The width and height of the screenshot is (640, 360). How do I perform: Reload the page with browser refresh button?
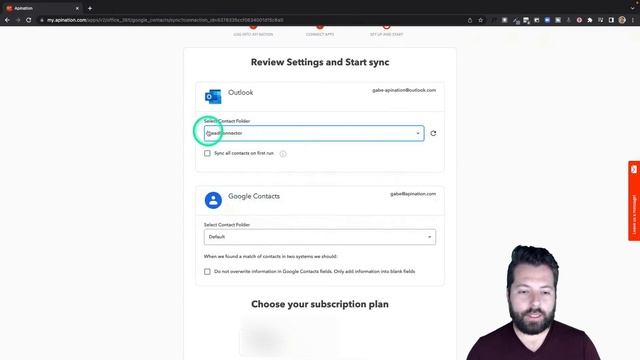tap(29, 20)
